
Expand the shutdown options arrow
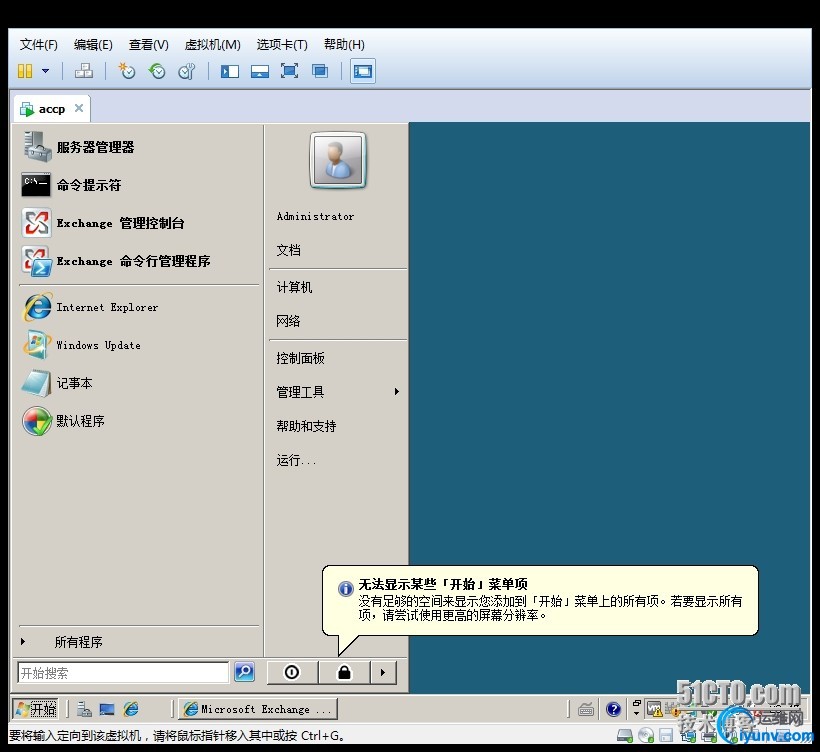383,672
